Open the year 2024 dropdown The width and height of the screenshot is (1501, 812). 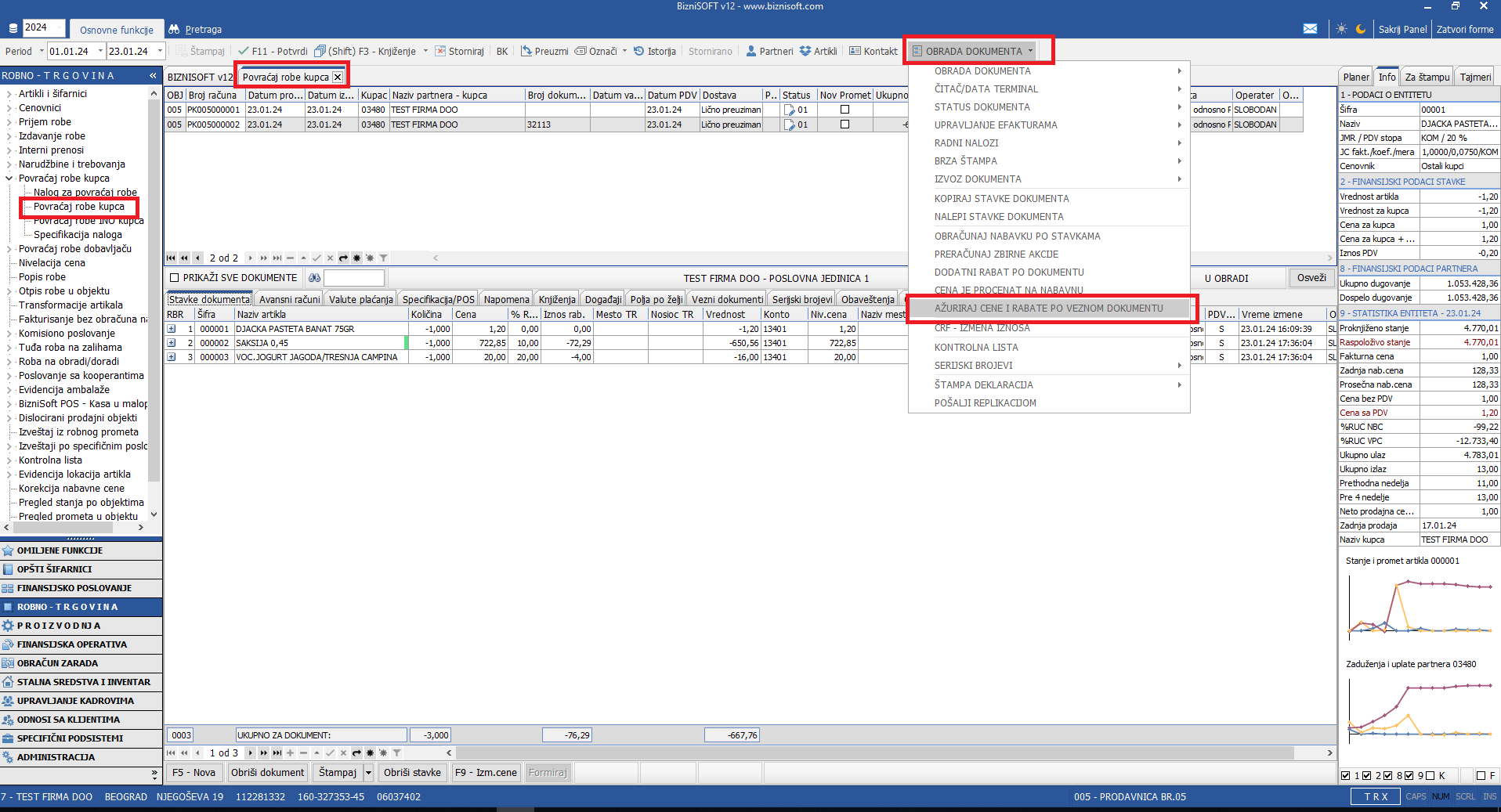point(43,27)
